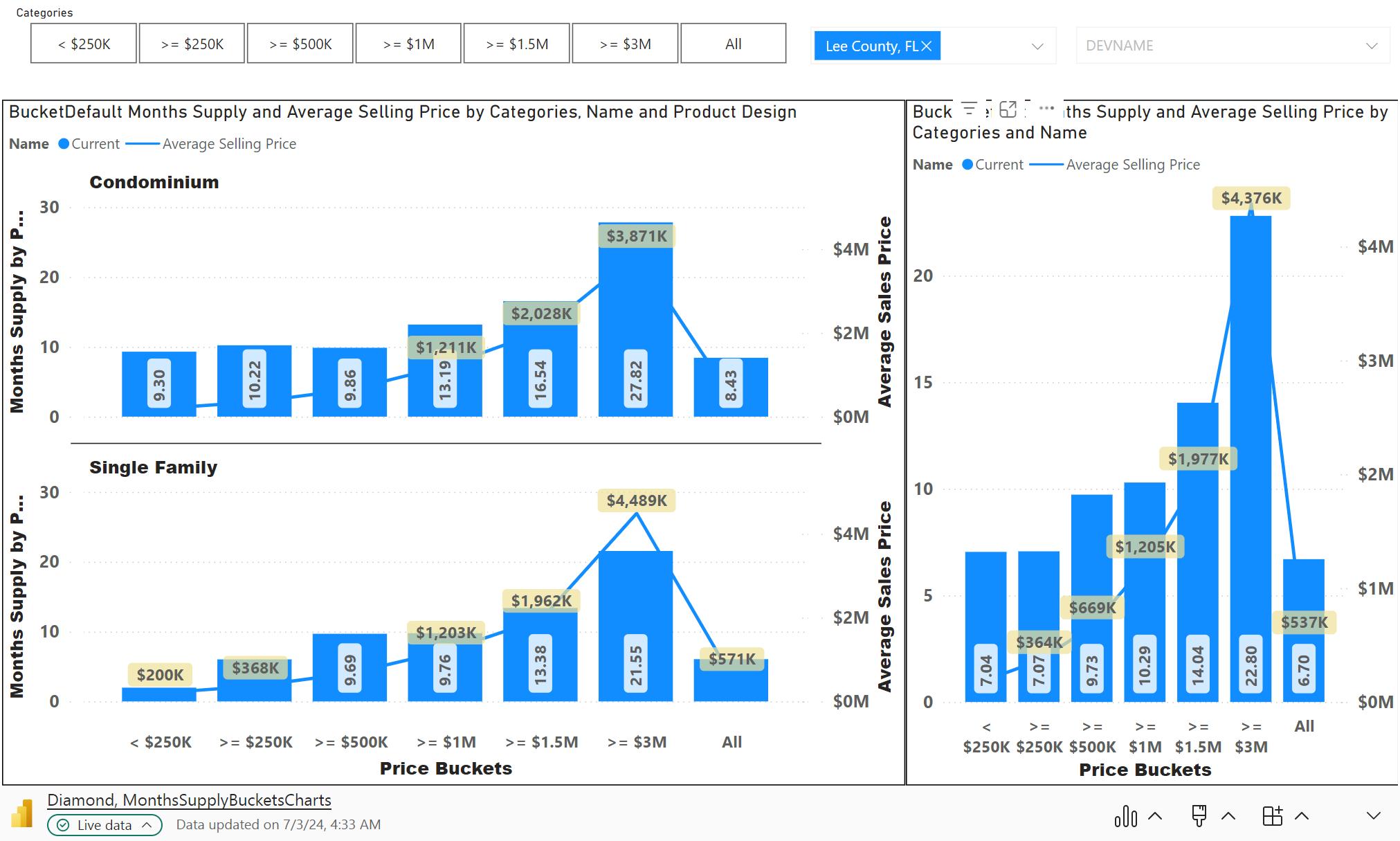Click the bar chart data icon

[x=1126, y=816]
